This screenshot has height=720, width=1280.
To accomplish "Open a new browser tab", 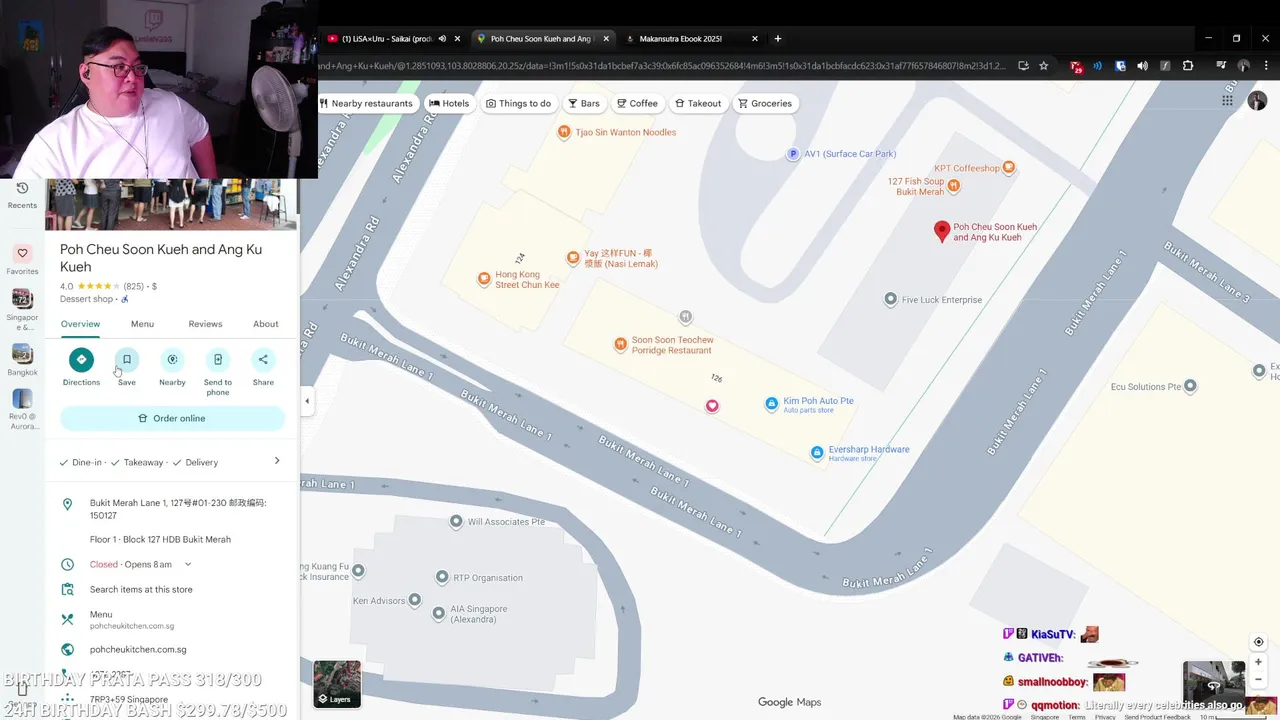I will 778,39.
